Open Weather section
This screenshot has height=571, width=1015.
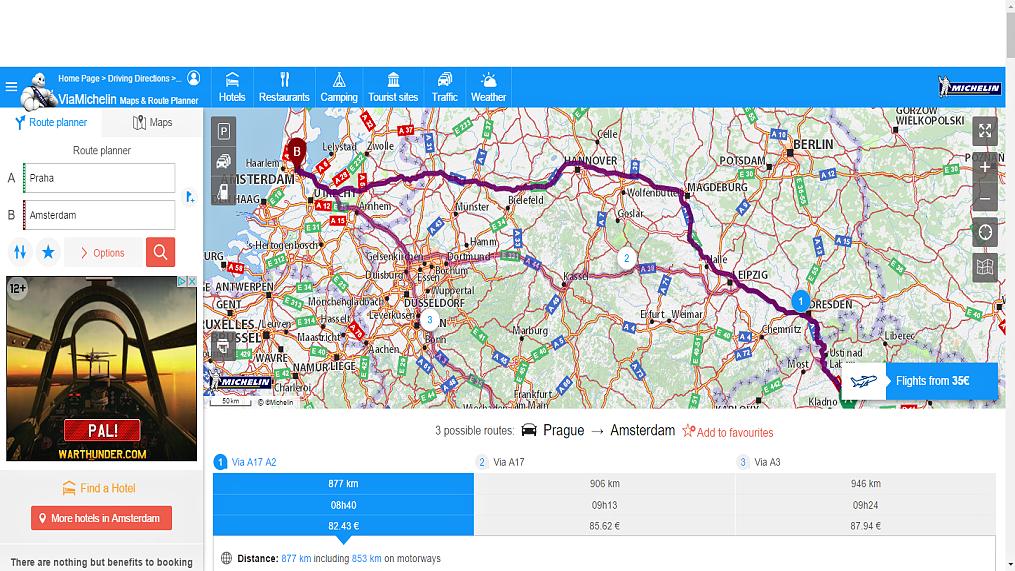488,87
